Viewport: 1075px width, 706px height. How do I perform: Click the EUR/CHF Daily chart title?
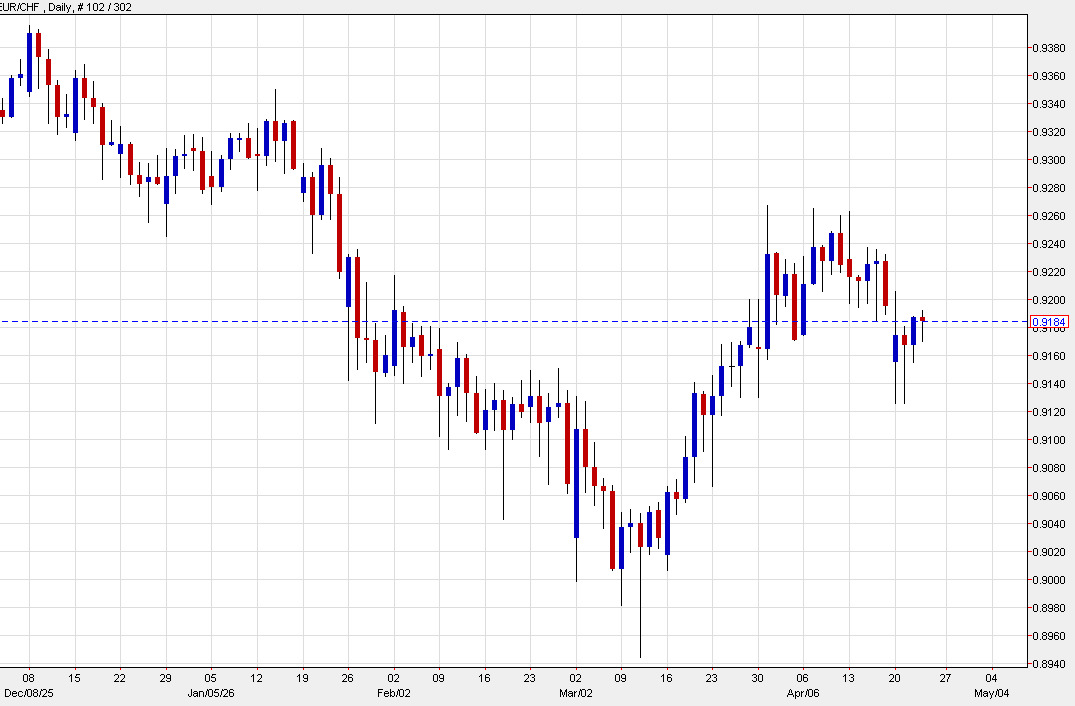(33, 7)
